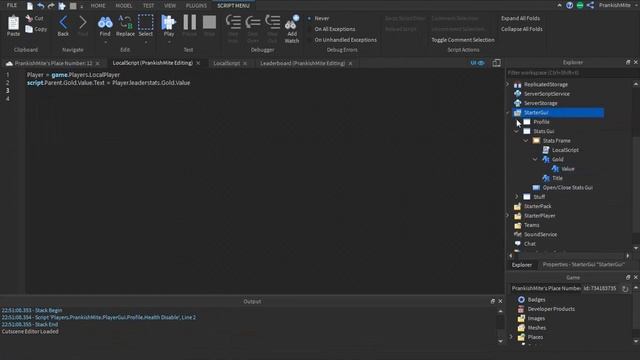Switch to the PLUGINS ribbon tab
640x360 pixels.
tap(196, 6)
